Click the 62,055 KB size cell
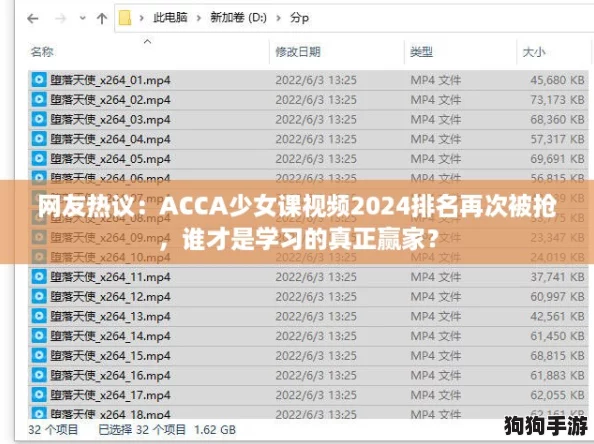Image resolution: width=594 pixels, height=444 pixels. (x=557, y=395)
